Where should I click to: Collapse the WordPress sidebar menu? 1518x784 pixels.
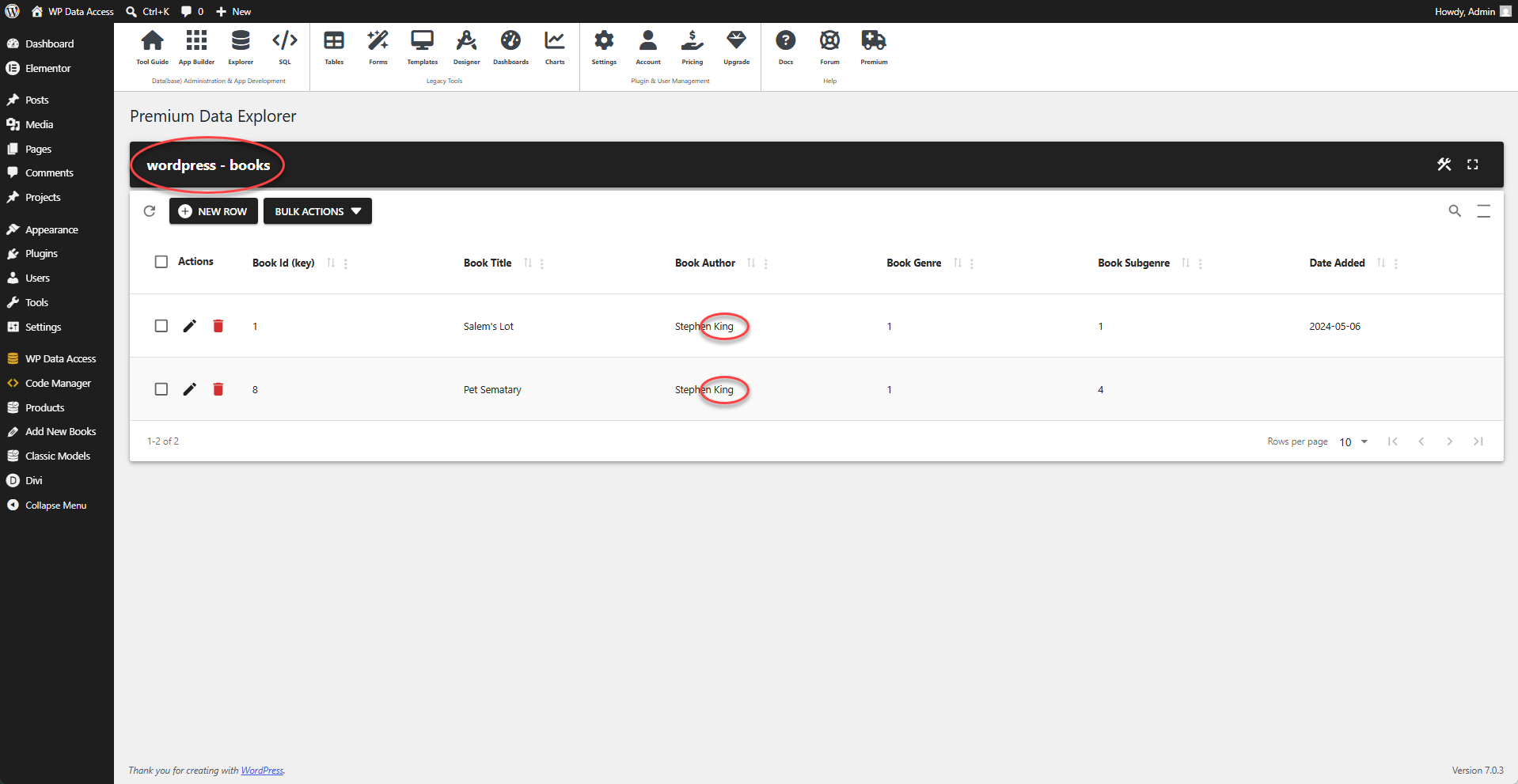tap(57, 505)
